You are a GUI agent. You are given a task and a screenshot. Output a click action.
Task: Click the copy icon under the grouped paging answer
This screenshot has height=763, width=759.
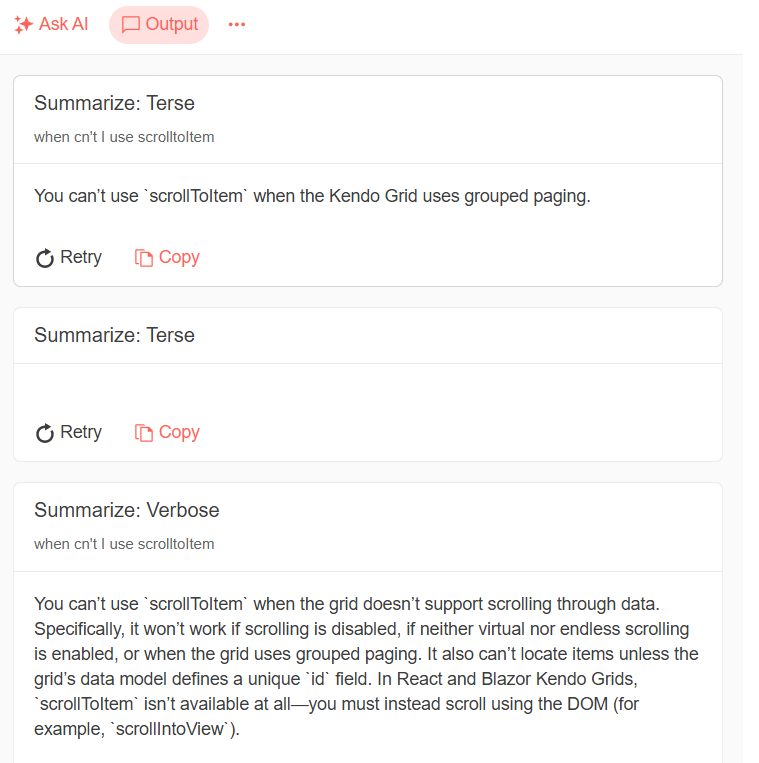(x=144, y=258)
